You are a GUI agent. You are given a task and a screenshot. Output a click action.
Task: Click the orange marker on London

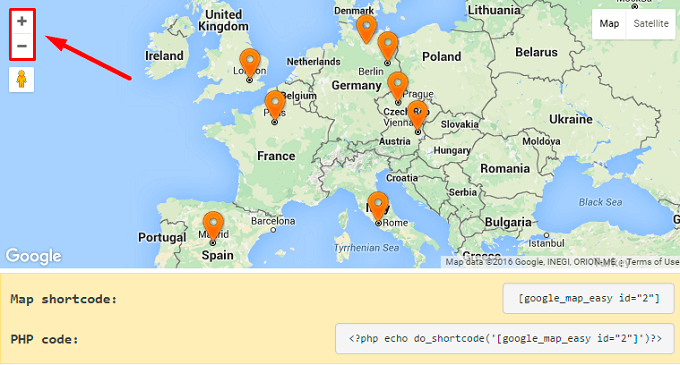[x=250, y=63]
